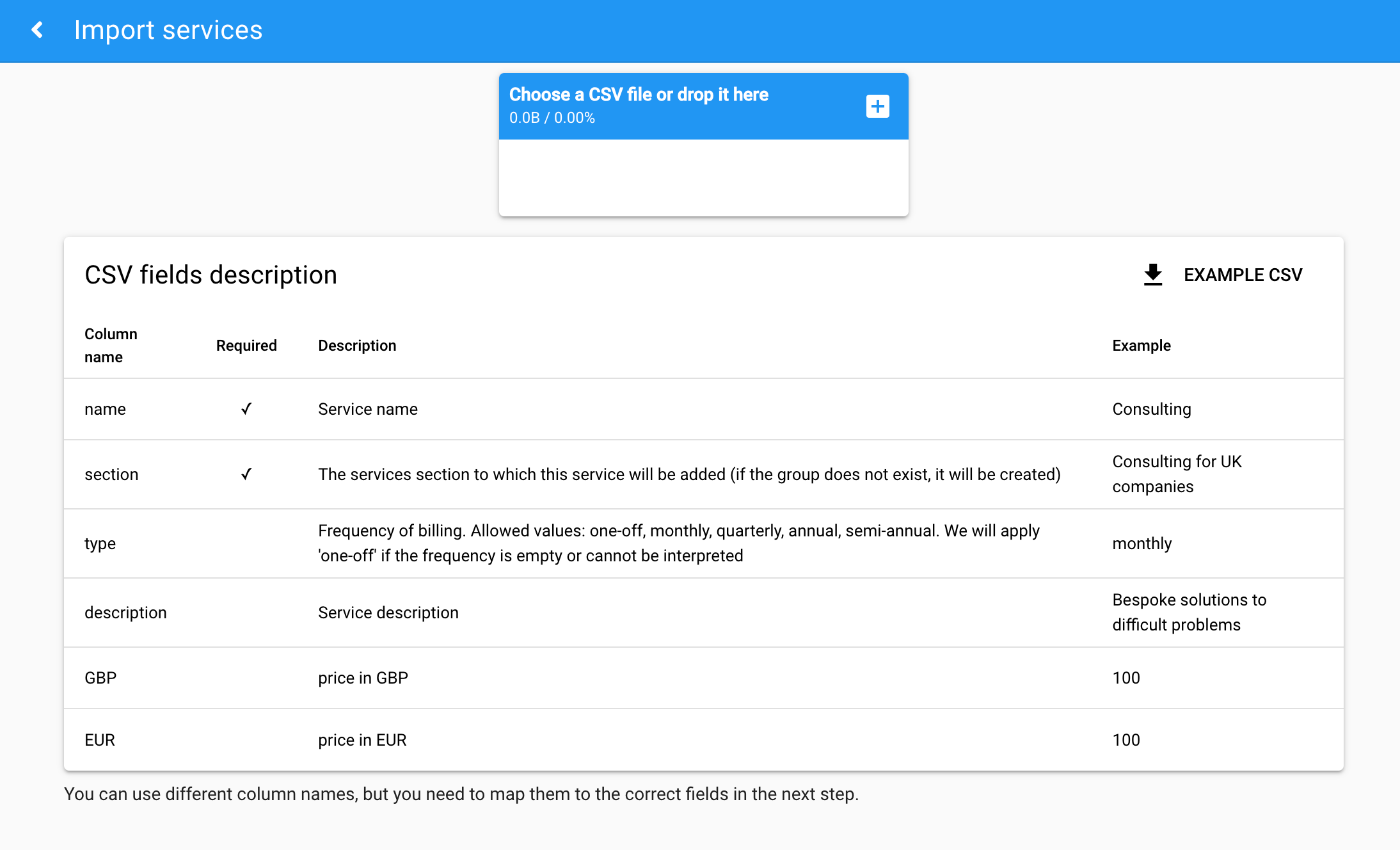Click the 'Import services' page title
Screen dimensions: 1400x850
click(x=168, y=30)
